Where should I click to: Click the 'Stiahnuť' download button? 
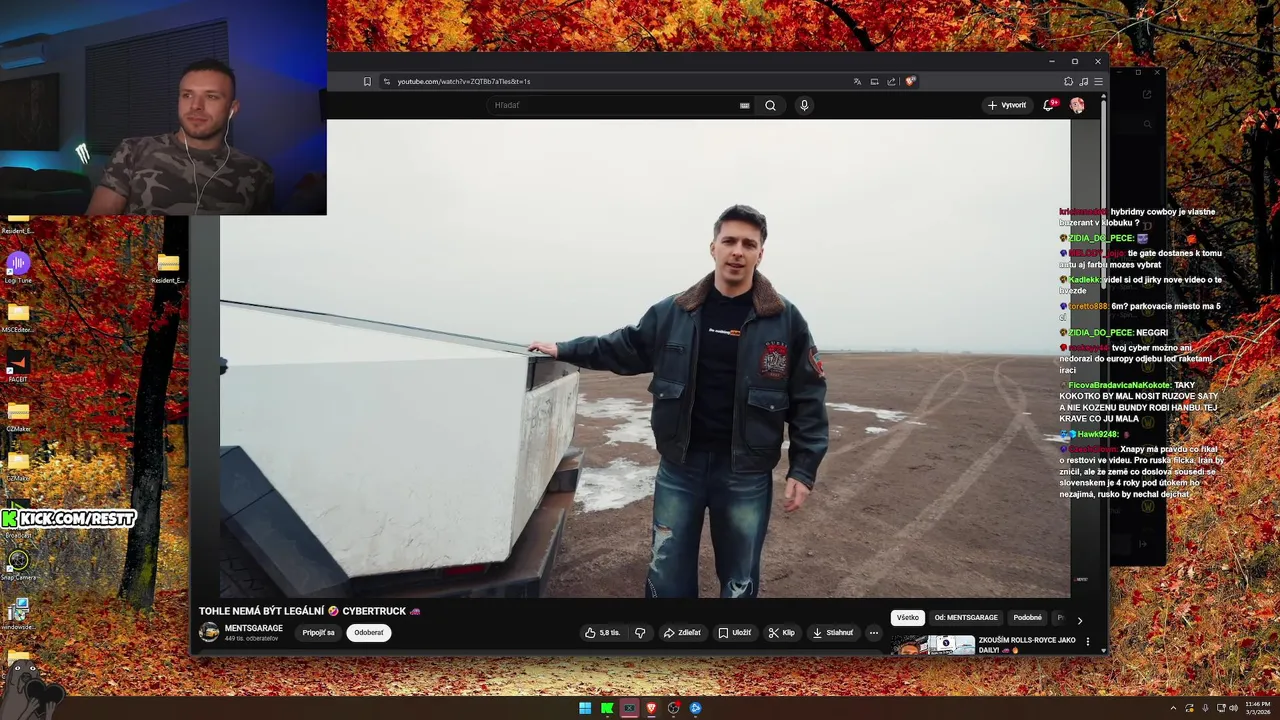(x=833, y=632)
